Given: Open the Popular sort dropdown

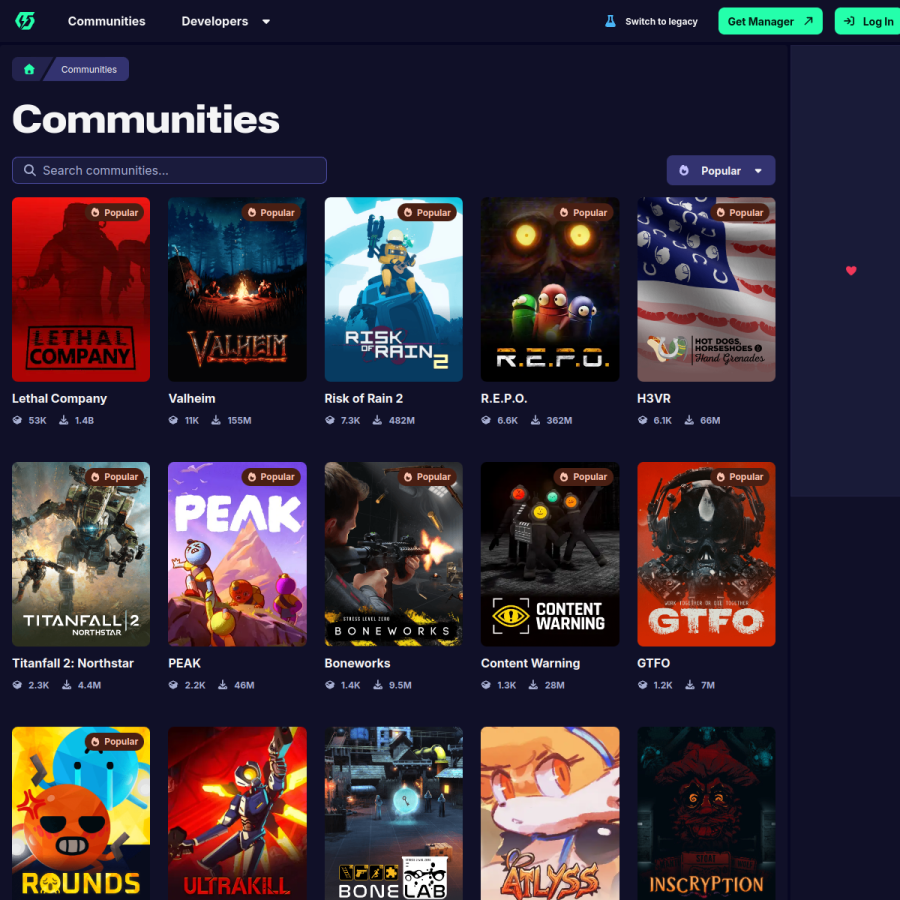Looking at the screenshot, I should point(720,170).
